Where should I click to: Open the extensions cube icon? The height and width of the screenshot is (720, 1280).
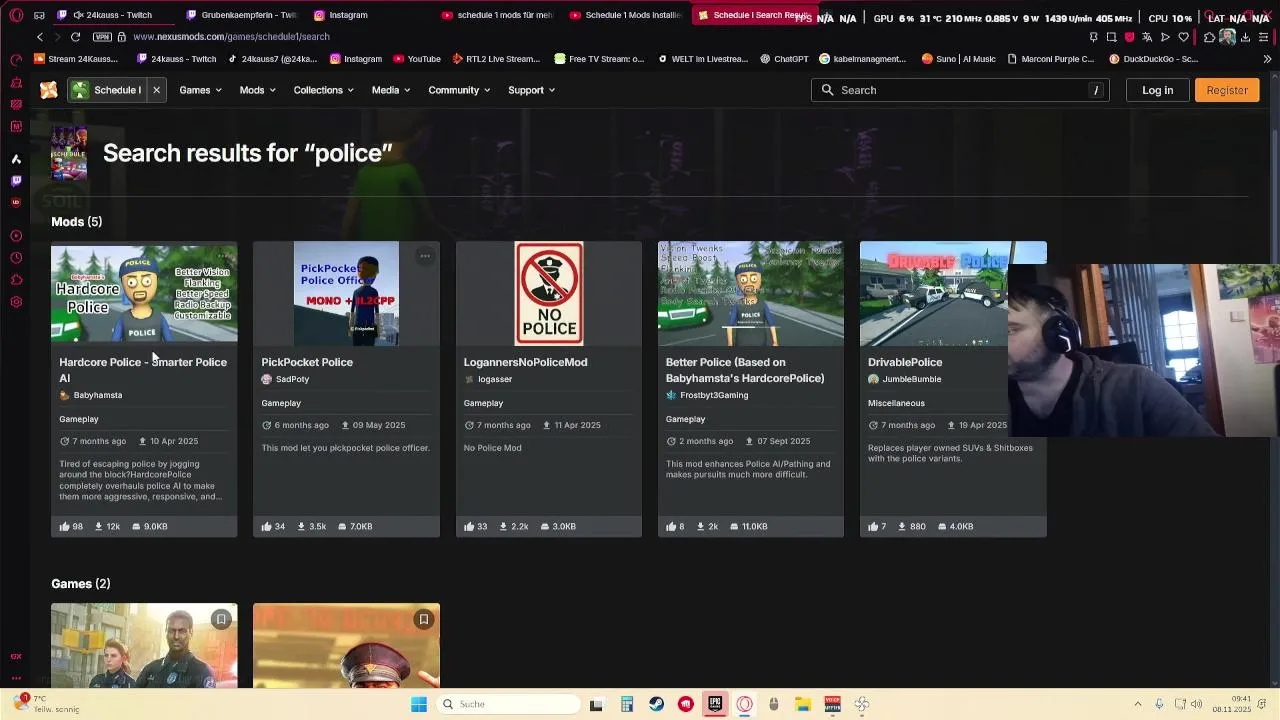coord(1209,37)
